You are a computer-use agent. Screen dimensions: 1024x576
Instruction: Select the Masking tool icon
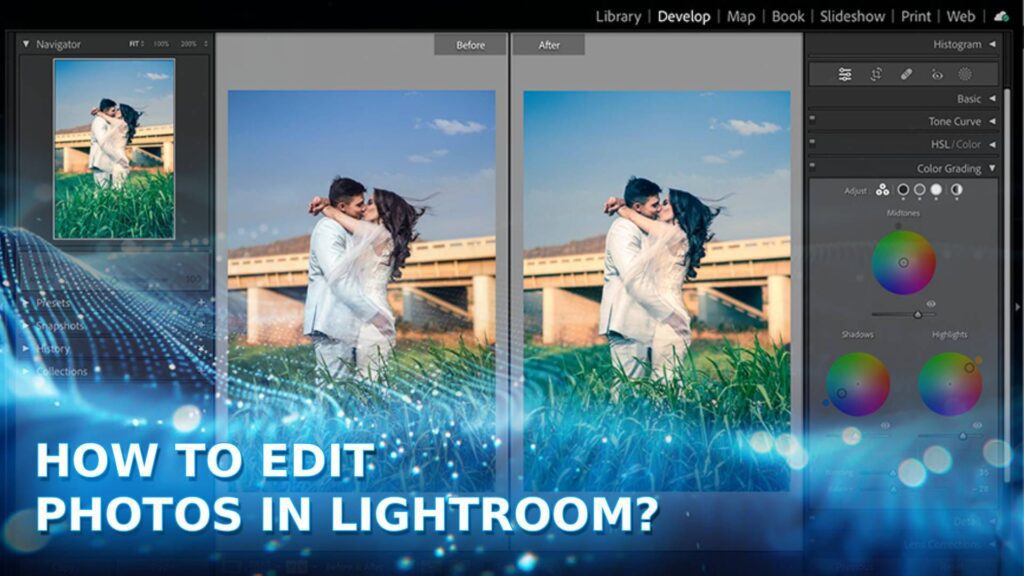coord(965,74)
